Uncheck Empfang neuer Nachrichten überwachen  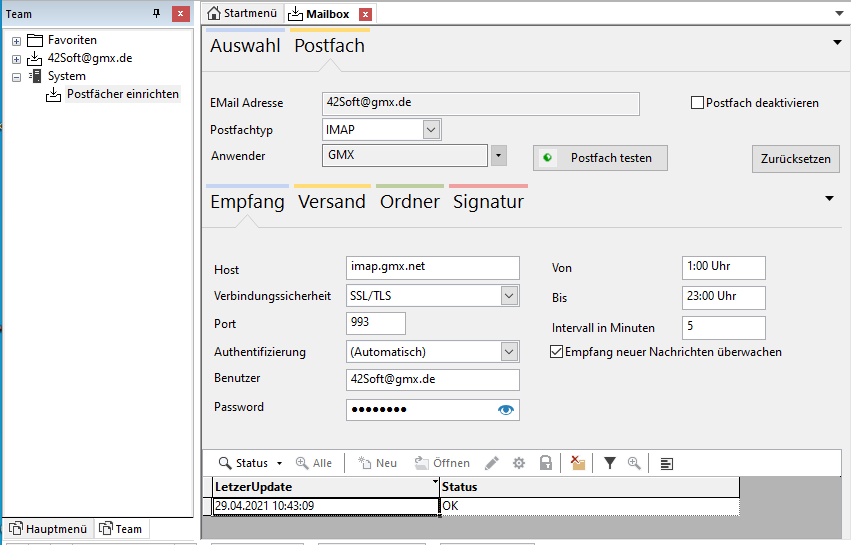point(556,352)
